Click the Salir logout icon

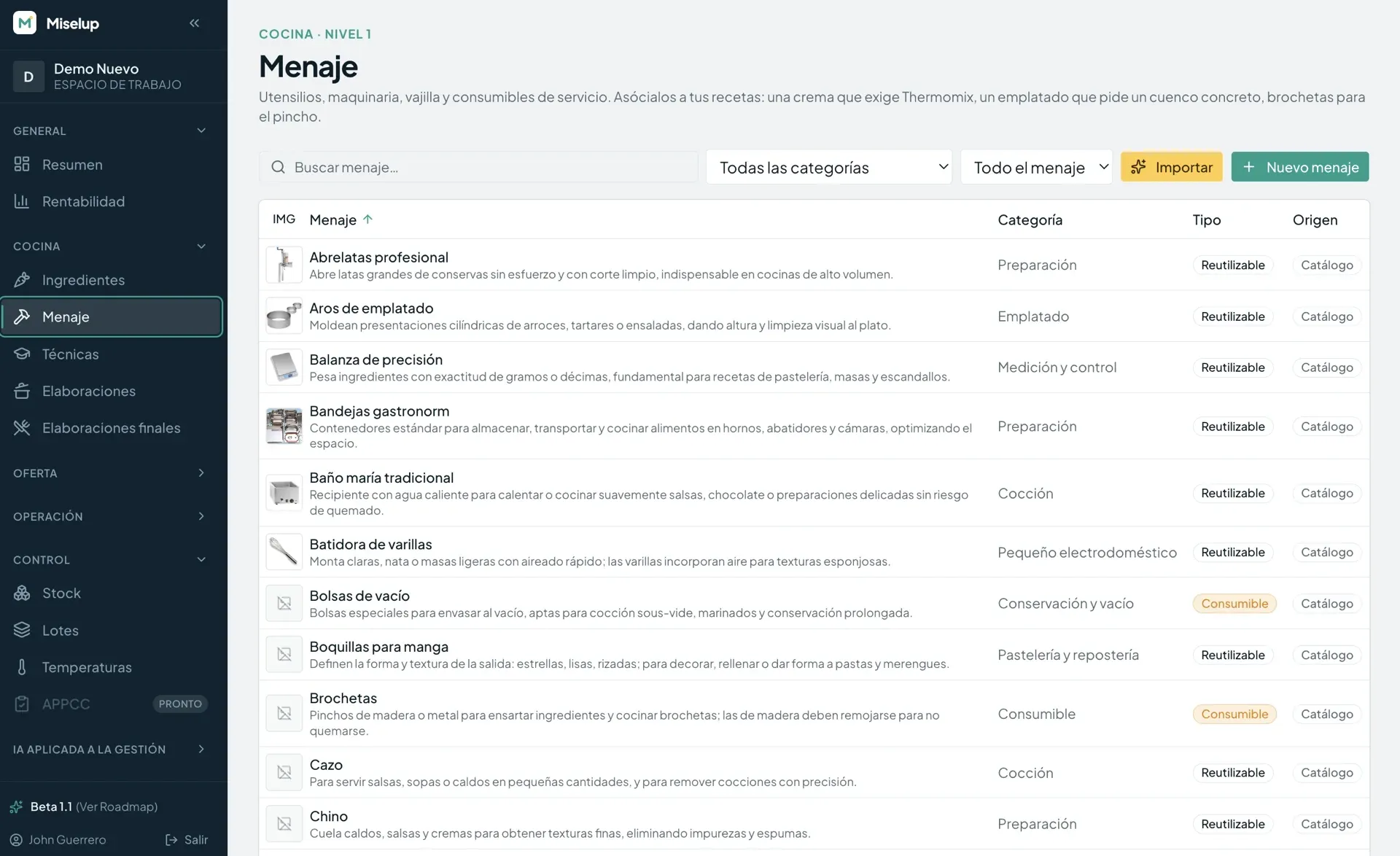tap(171, 840)
